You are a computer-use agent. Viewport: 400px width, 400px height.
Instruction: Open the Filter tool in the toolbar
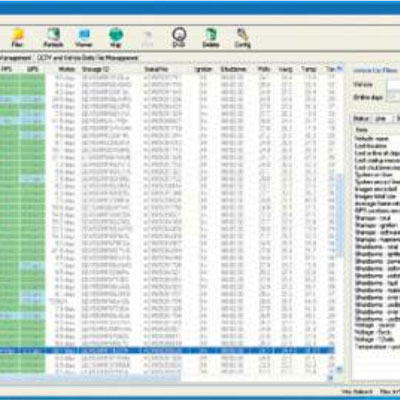(x=17, y=37)
